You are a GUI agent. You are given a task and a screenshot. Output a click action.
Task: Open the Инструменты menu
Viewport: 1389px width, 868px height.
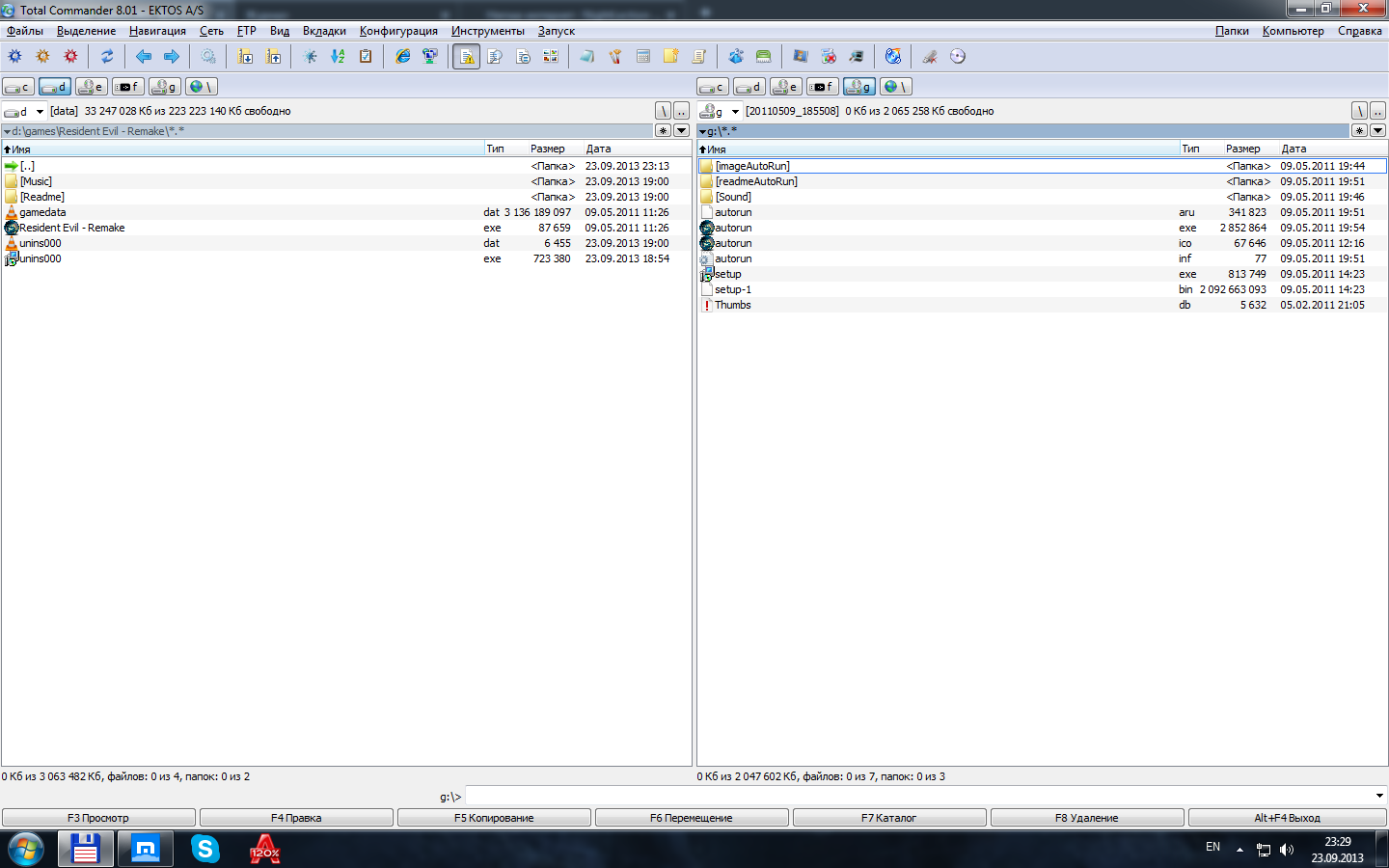tap(488, 31)
